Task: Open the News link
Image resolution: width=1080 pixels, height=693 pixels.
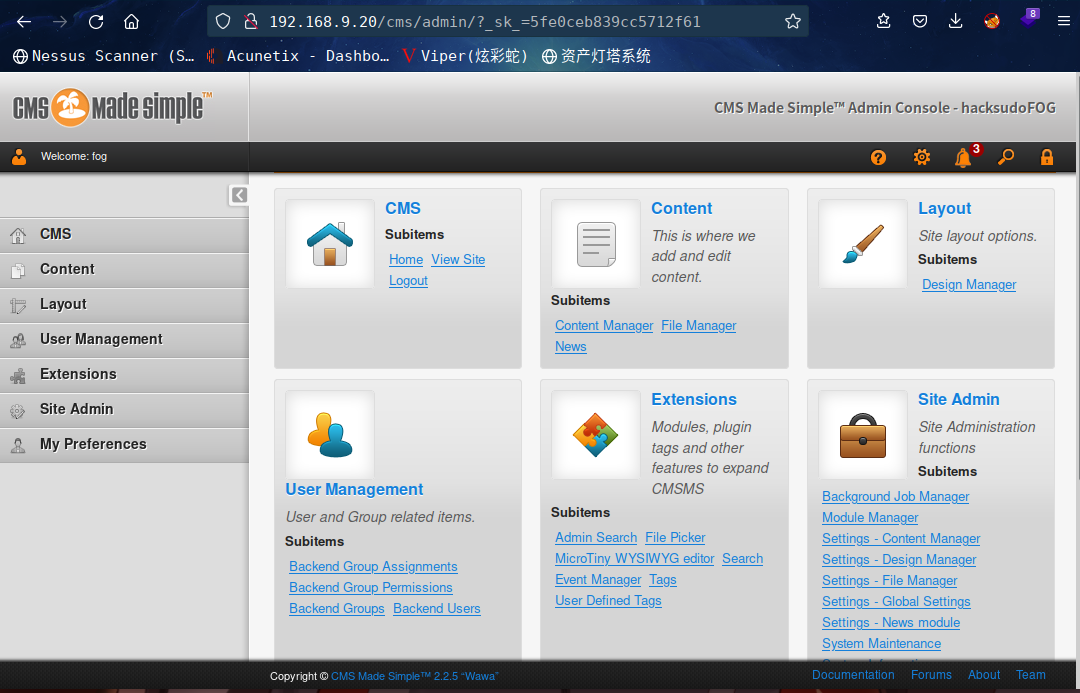Action: (x=571, y=346)
